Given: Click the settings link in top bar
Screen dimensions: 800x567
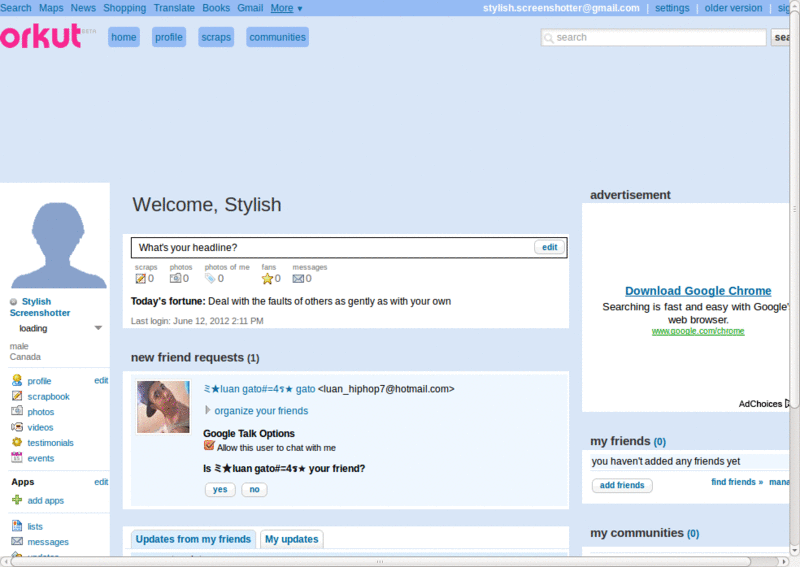Looking at the screenshot, I should point(672,8).
